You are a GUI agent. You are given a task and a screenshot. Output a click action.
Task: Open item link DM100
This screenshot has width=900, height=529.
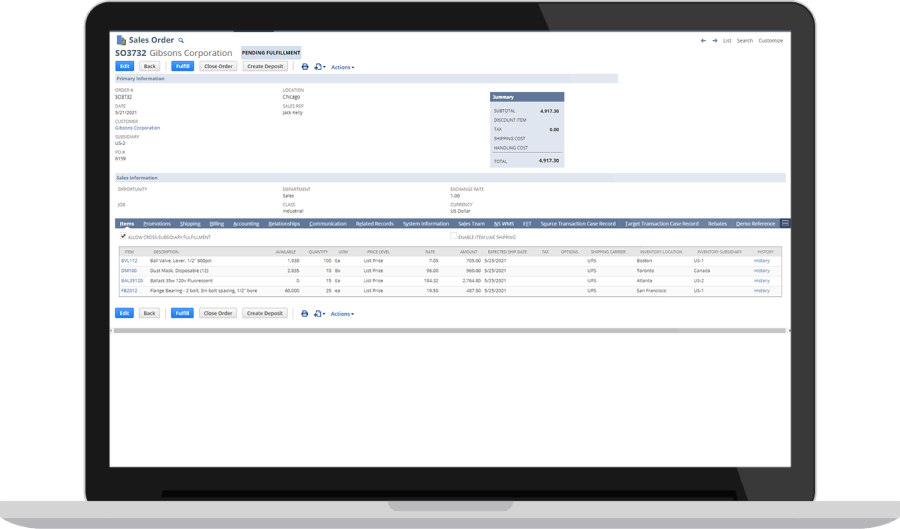tap(129, 271)
